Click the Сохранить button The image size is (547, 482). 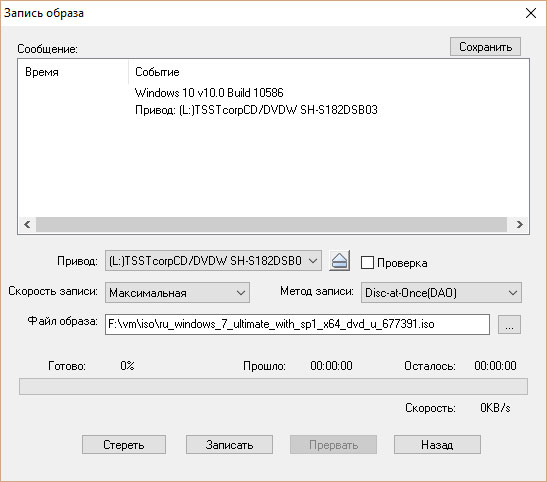[x=485, y=46]
